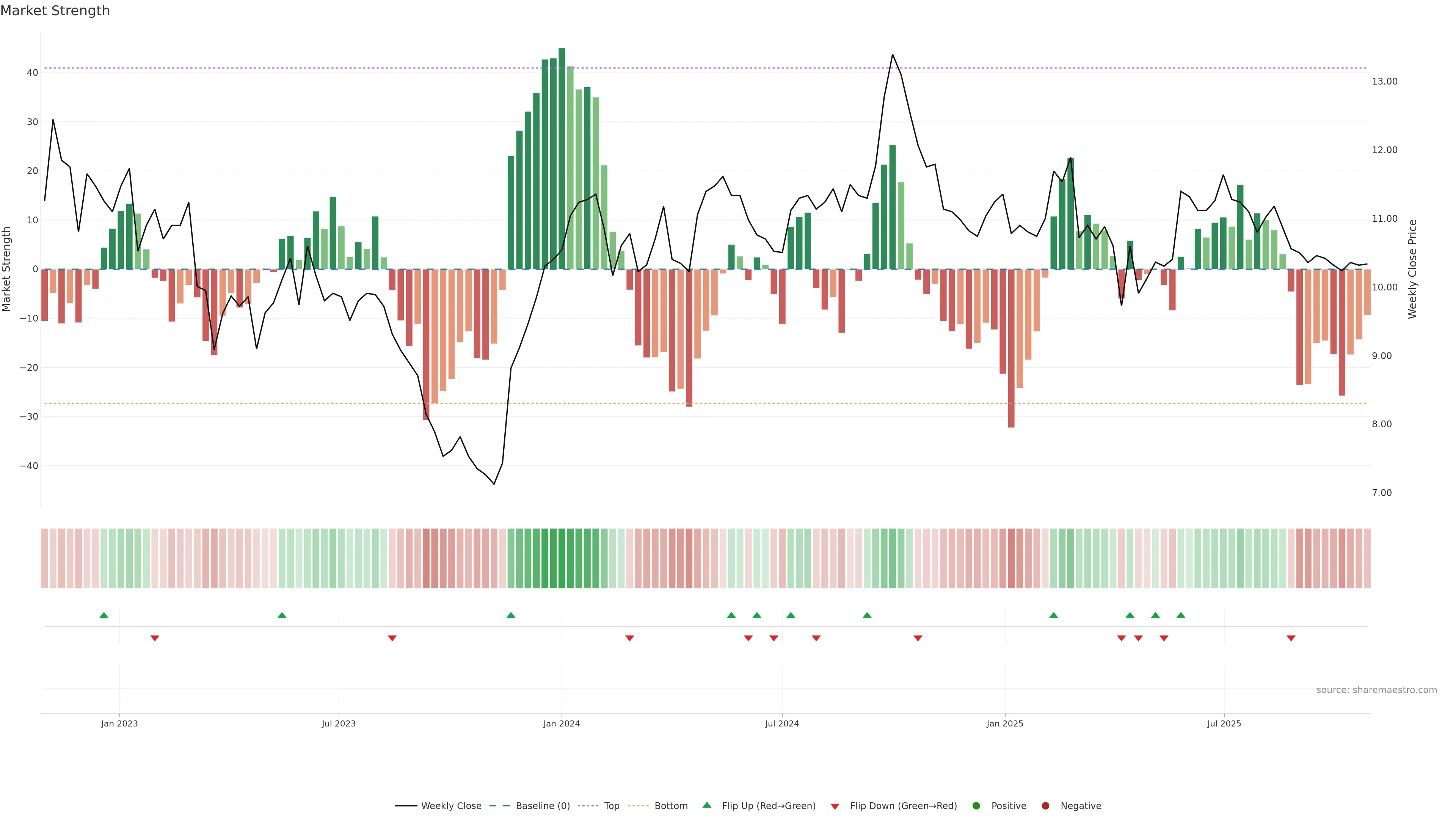This screenshot has width=1456, height=819.
Task: Click the tallest dark green strength bar
Action: click(x=562, y=158)
